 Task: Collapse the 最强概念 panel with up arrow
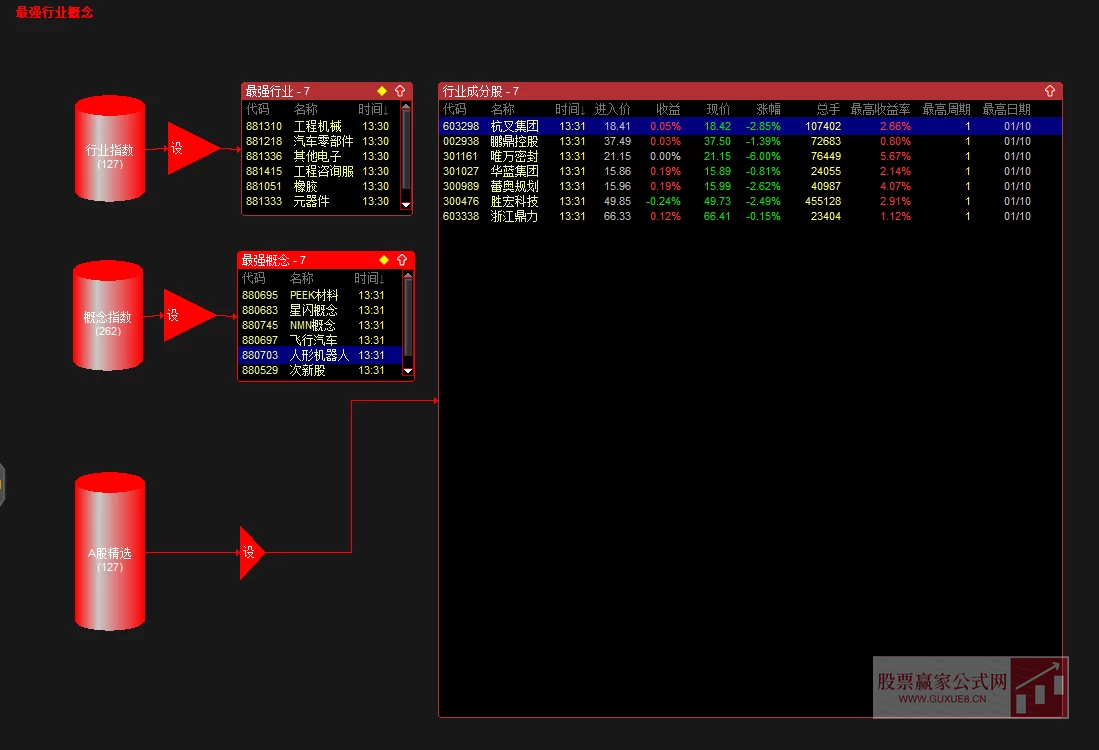point(401,260)
